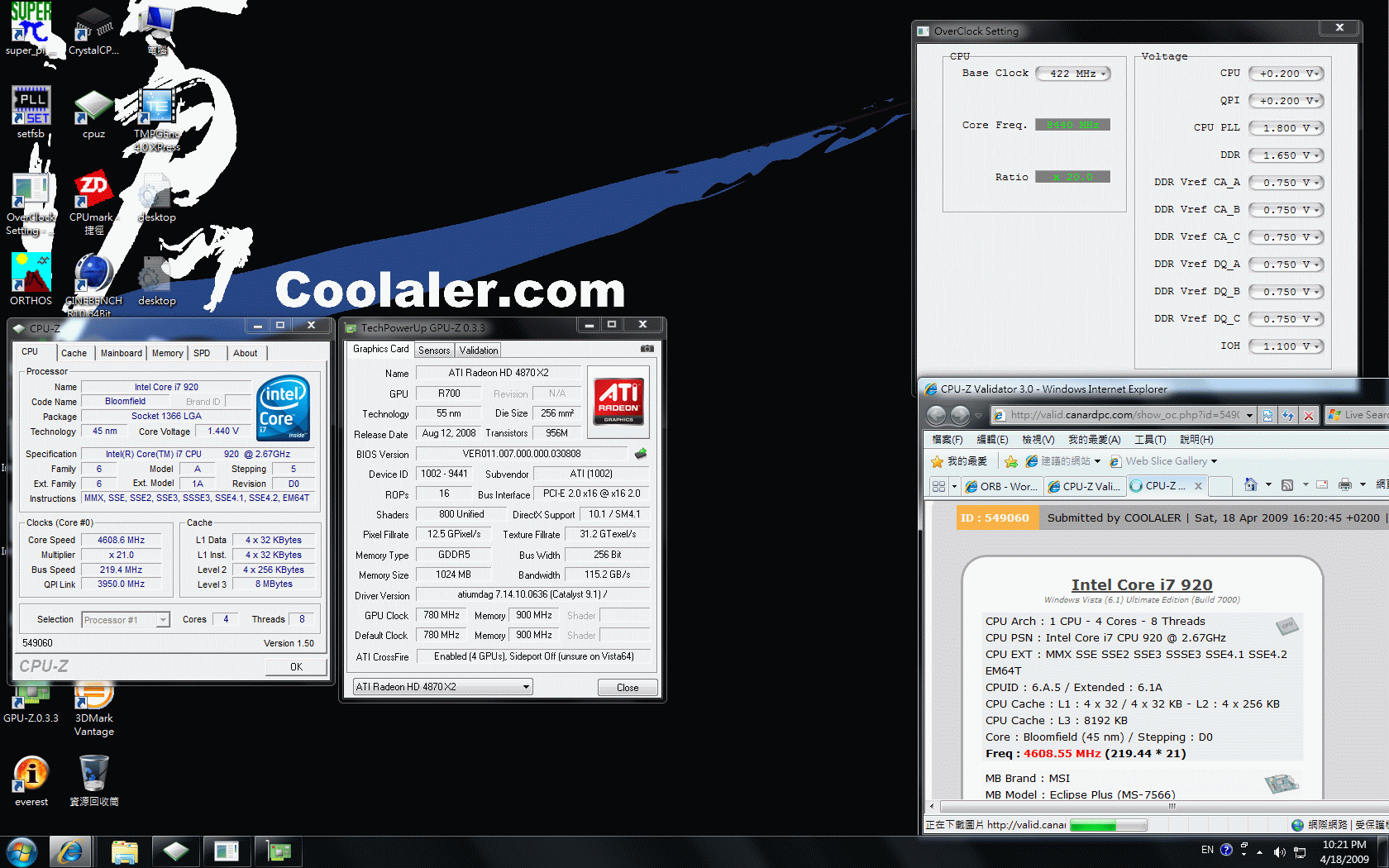This screenshot has width=1389, height=868.
Task: Click the Close button in GPU-Z
Action: click(x=628, y=688)
